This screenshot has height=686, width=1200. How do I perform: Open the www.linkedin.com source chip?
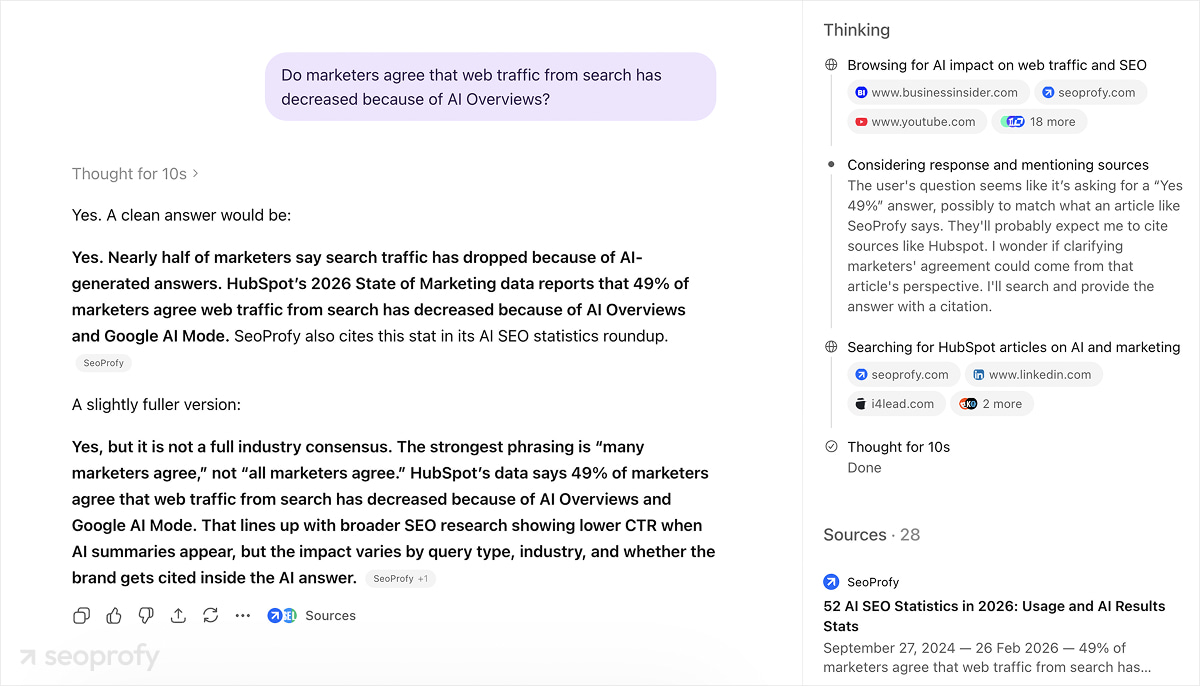pyautogui.click(x=1034, y=375)
